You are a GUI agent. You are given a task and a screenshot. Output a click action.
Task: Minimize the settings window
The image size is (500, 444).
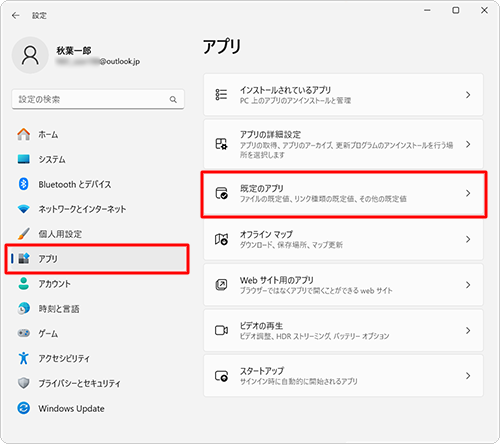tap(427, 10)
